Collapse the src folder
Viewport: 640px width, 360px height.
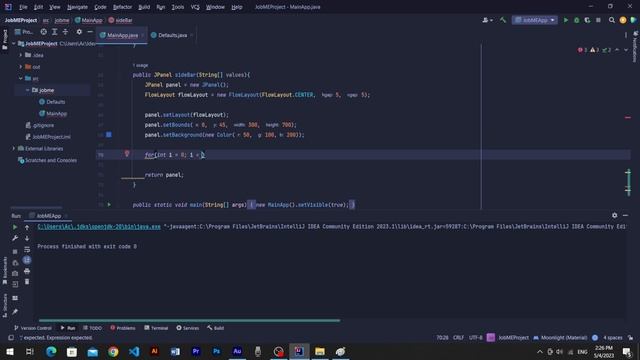pyautogui.click(x=21, y=78)
